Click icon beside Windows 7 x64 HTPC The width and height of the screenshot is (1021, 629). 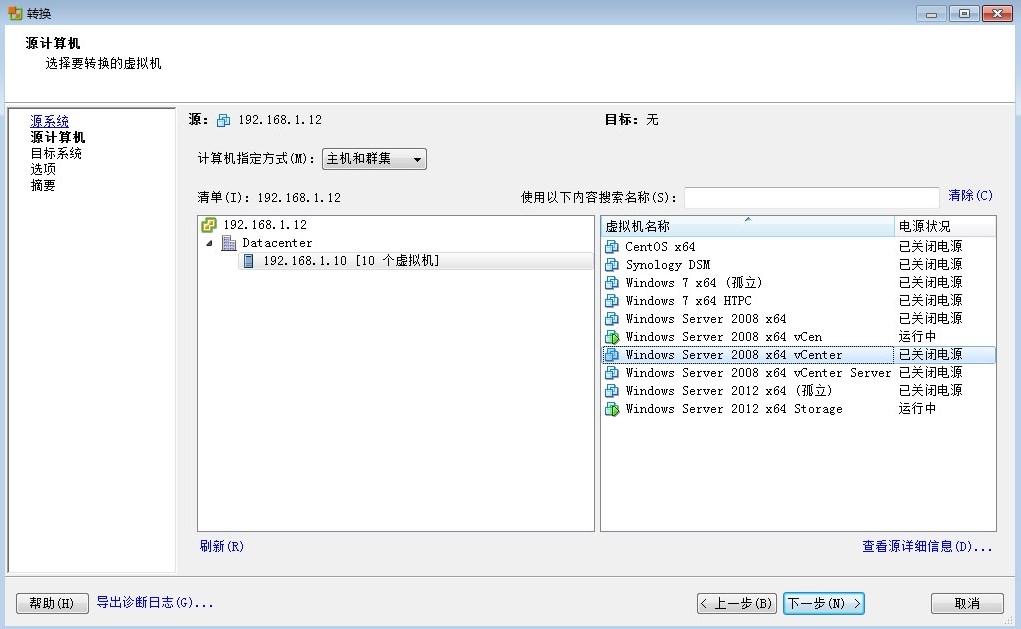(612, 301)
